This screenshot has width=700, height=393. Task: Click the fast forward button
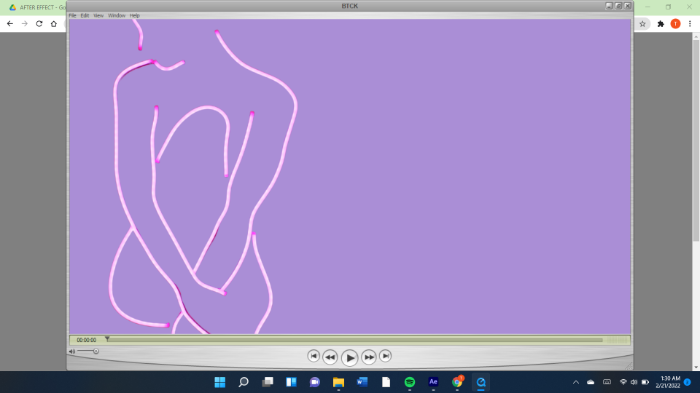click(369, 357)
